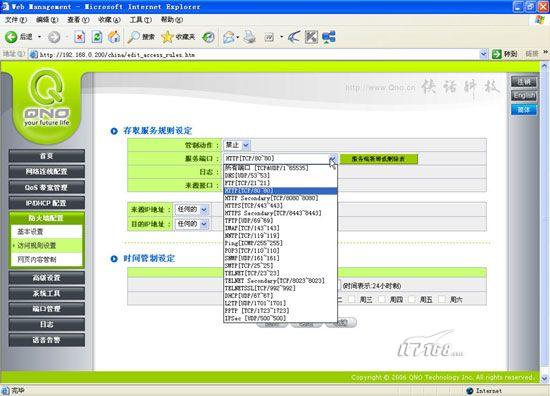550x396 pixels.
Task: Open the Mail envelope icon
Action: coord(229,37)
